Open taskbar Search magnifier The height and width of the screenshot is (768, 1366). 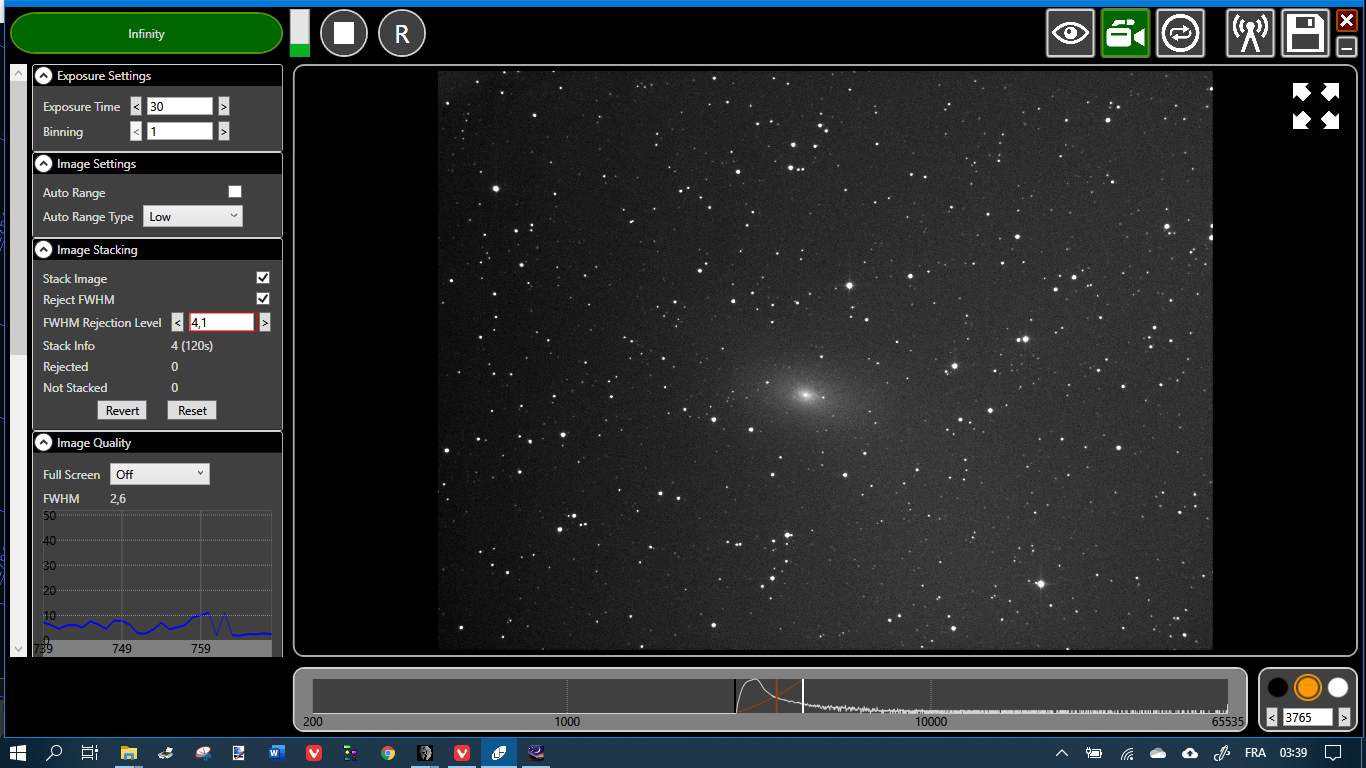pos(54,753)
